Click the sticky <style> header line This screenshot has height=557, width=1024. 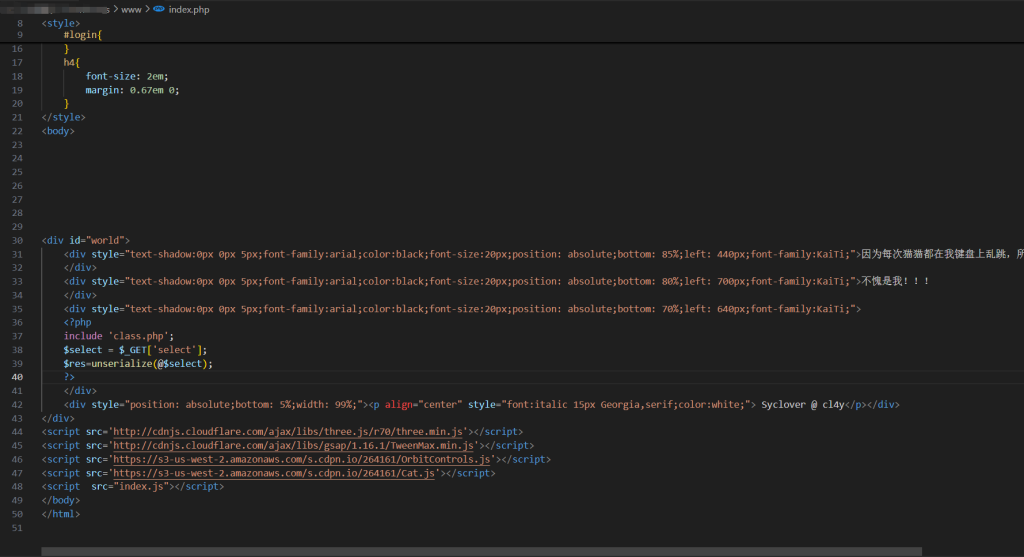click(61, 23)
